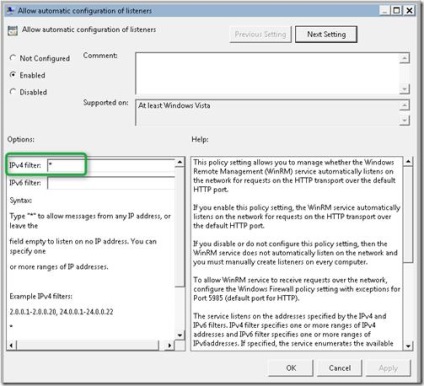Click the Next Setting button
This screenshot has height=386, width=424.
(326, 34)
